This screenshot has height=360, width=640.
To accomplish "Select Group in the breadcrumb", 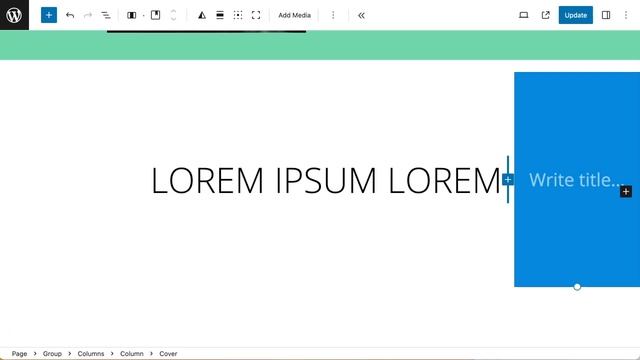I will pos(52,353).
